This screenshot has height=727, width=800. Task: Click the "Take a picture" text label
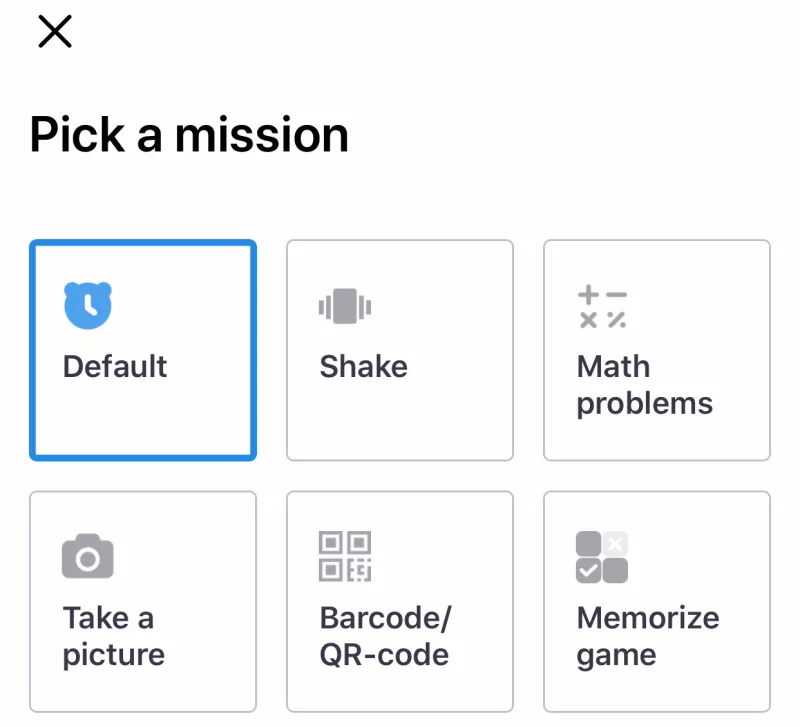click(x=113, y=636)
